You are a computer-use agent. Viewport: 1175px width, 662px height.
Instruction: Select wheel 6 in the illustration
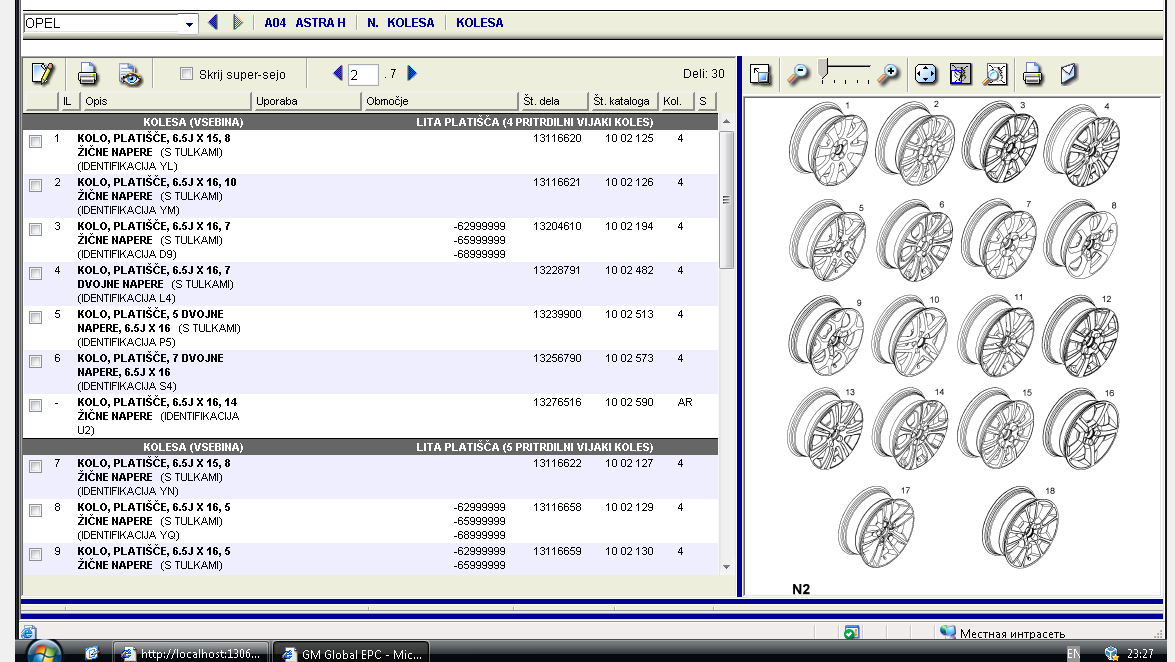(914, 241)
